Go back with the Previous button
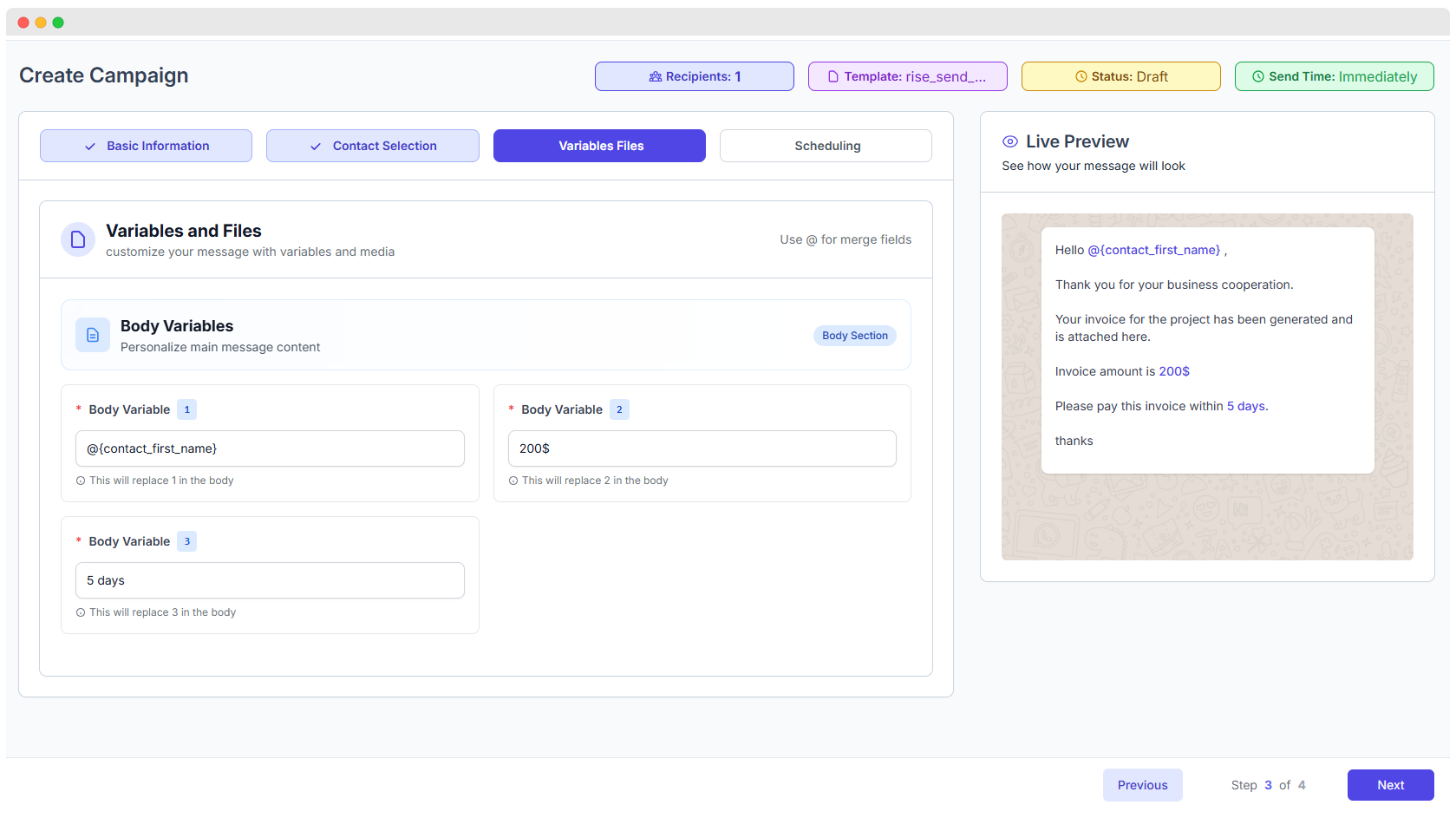The image size is (1456, 818). (x=1142, y=785)
